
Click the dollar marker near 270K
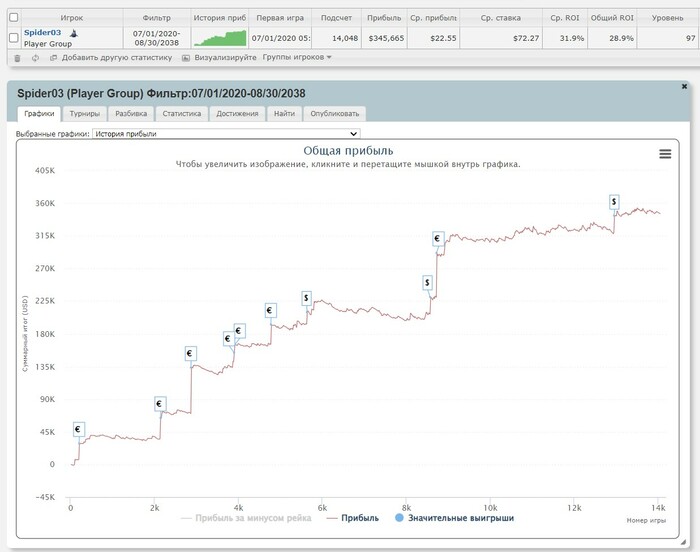coord(428,283)
